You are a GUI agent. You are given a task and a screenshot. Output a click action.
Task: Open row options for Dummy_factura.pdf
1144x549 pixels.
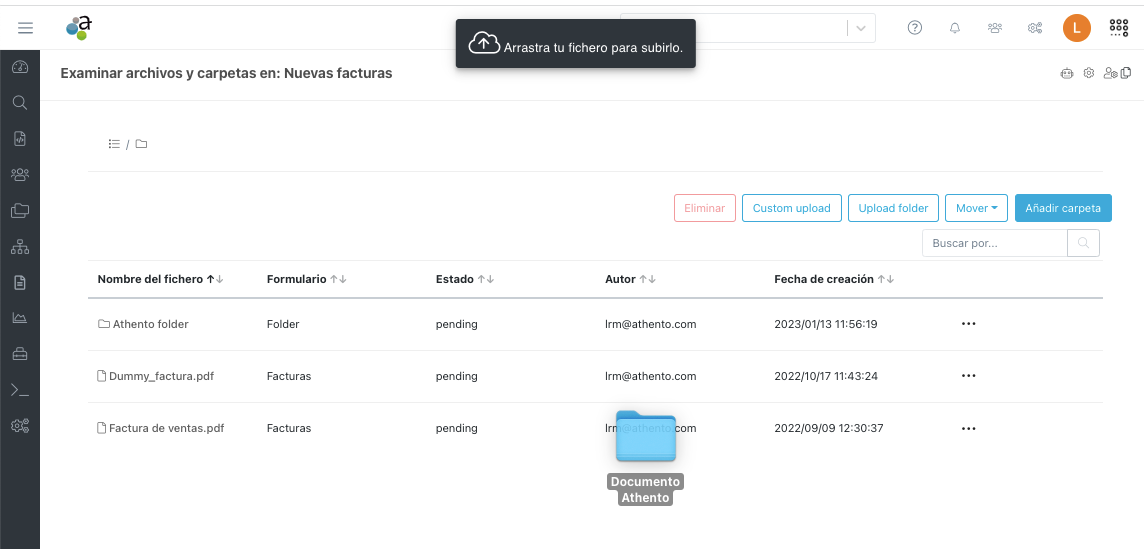(968, 376)
